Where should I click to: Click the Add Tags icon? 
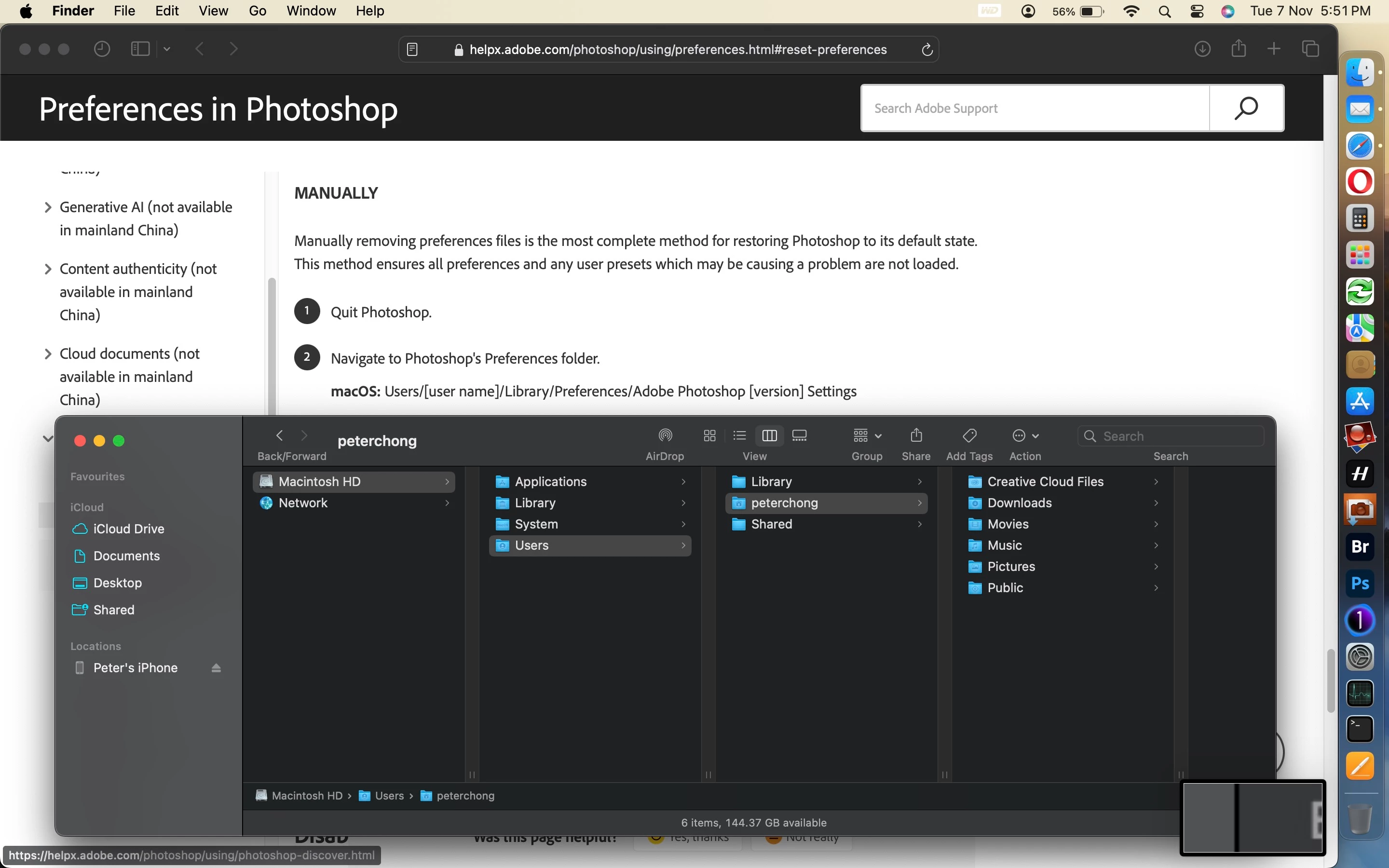[x=969, y=436]
